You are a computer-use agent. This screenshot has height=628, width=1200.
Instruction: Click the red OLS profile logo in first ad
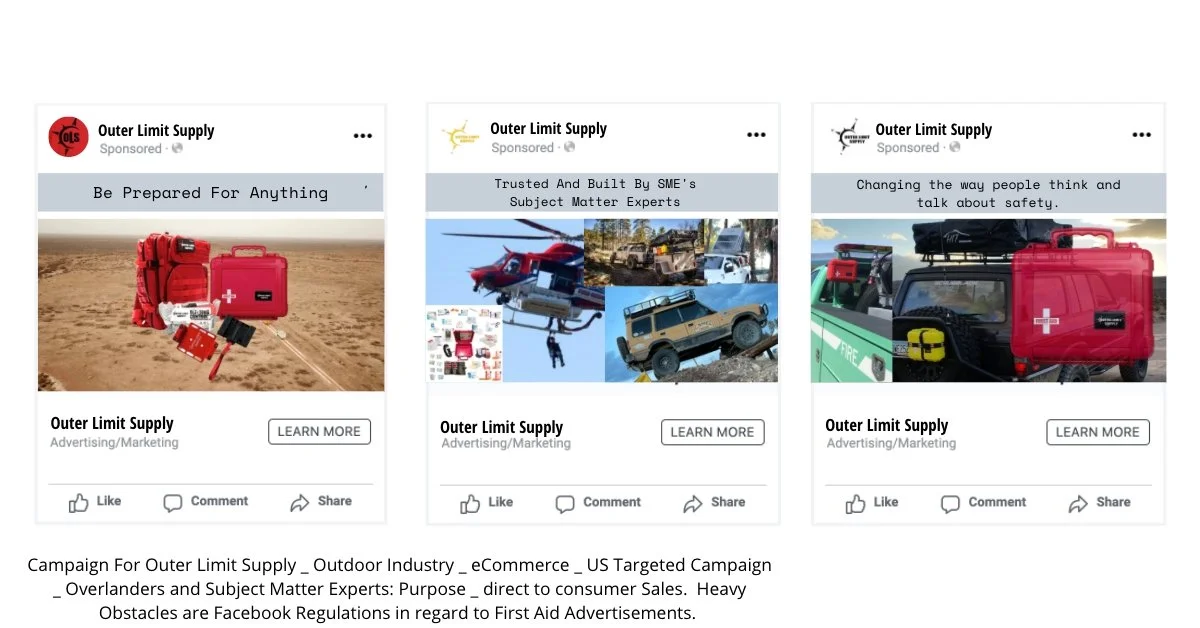click(69, 137)
